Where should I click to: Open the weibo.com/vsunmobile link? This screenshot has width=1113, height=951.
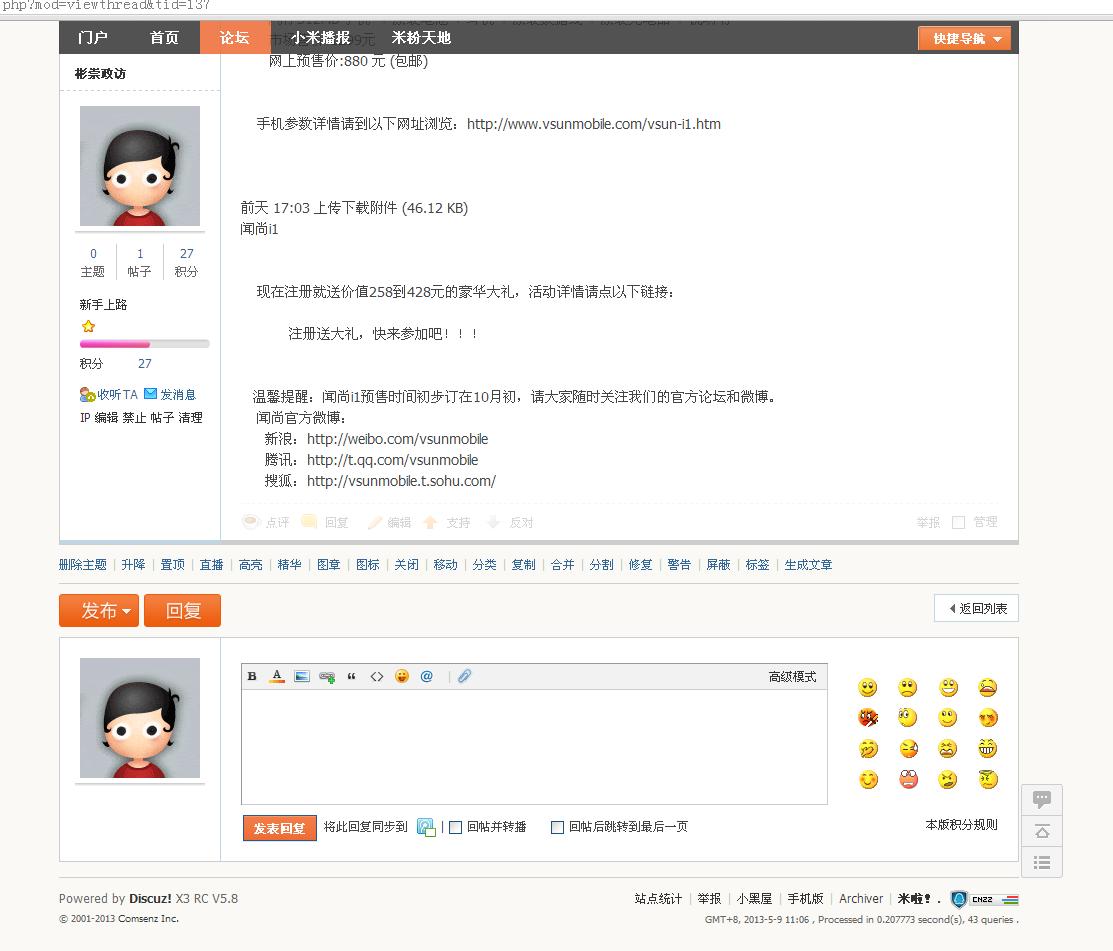click(398, 439)
